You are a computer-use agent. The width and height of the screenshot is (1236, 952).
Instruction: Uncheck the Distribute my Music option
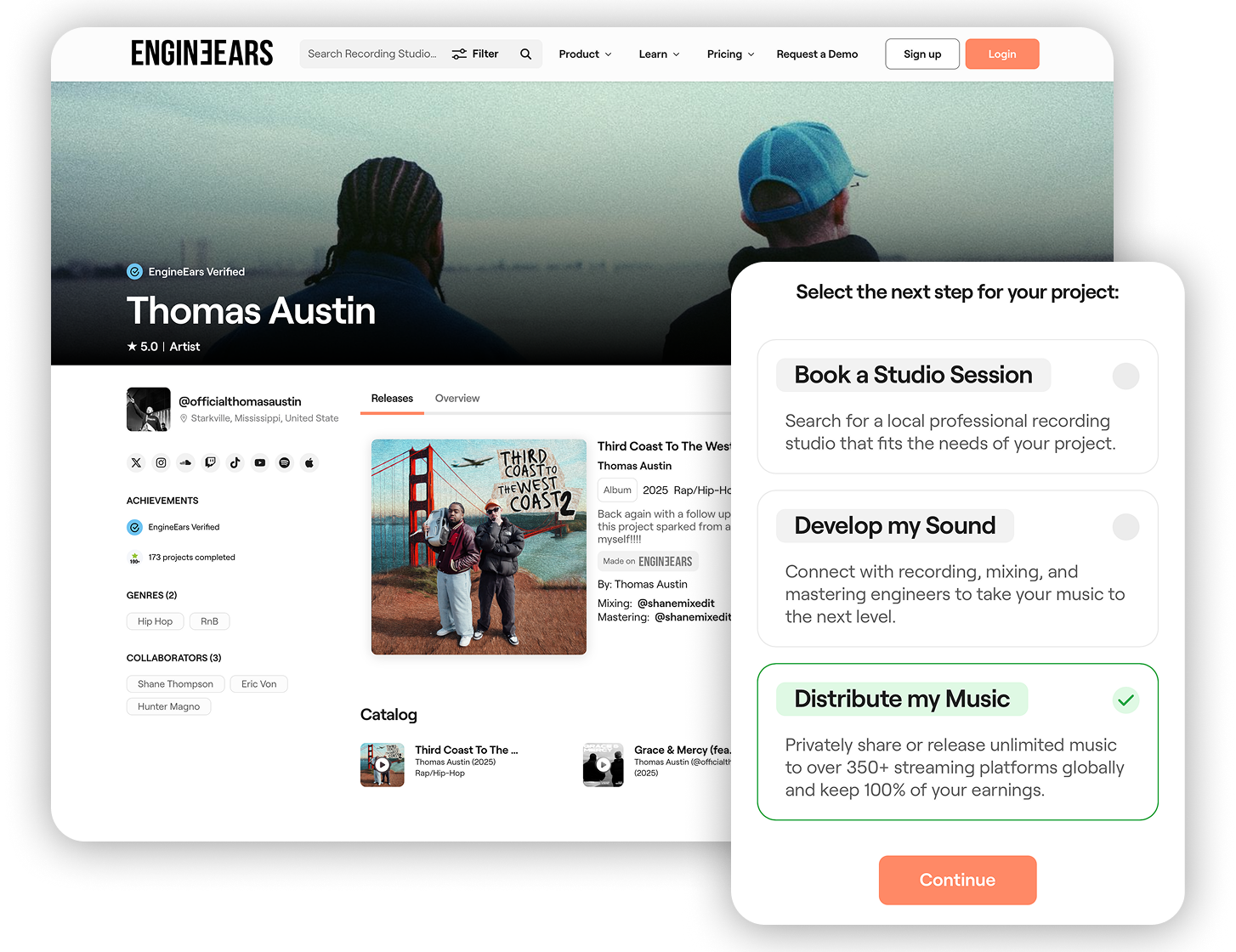click(1125, 700)
